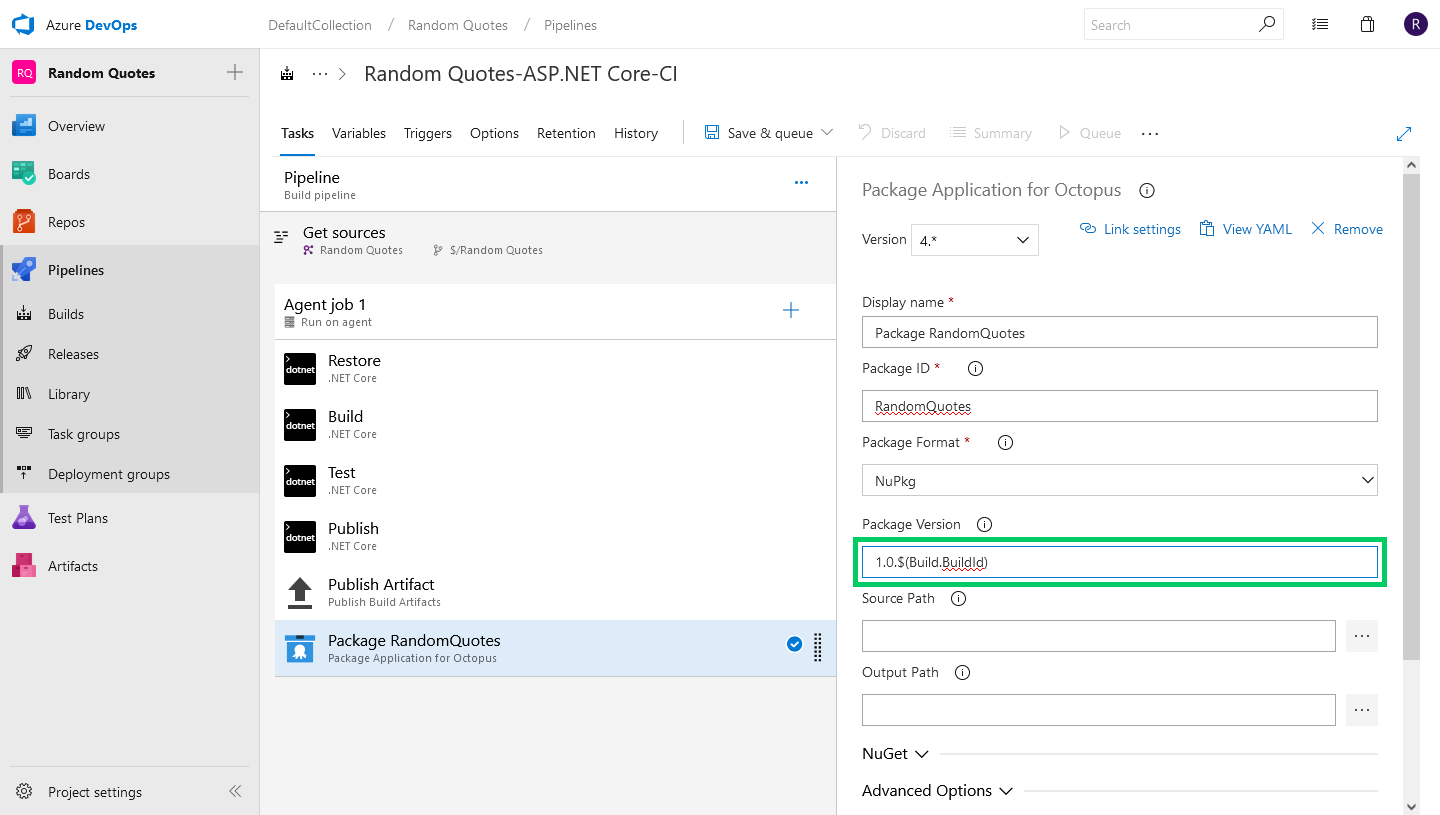Screen dimensions: 1440x815
Task: Click the breadcrumb ellipsis next to pipeline title
Action: click(x=320, y=74)
